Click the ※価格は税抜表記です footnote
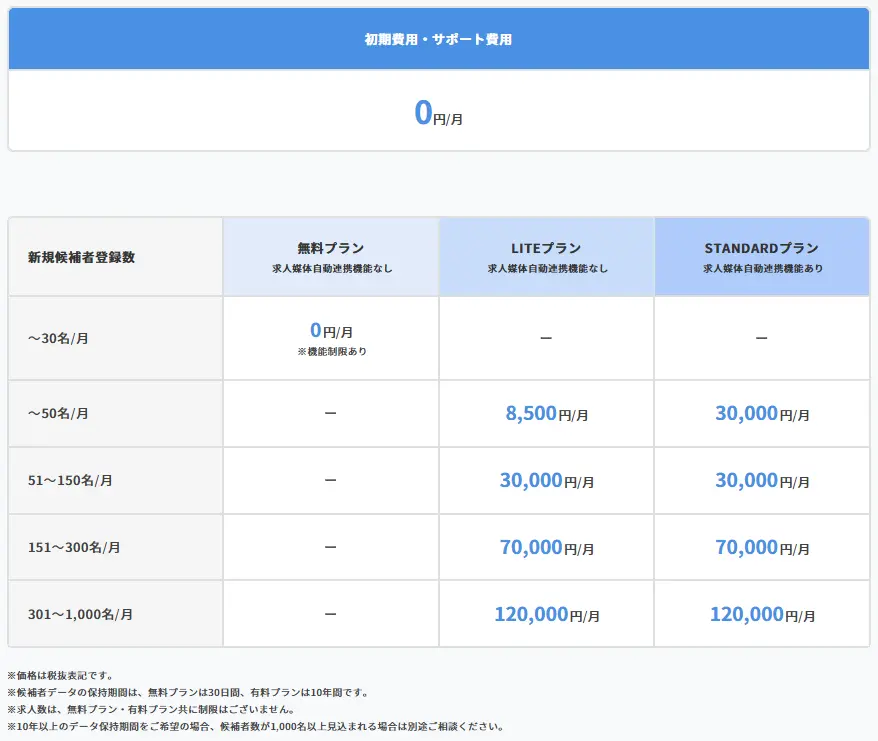This screenshot has height=741, width=878. pos(60,676)
